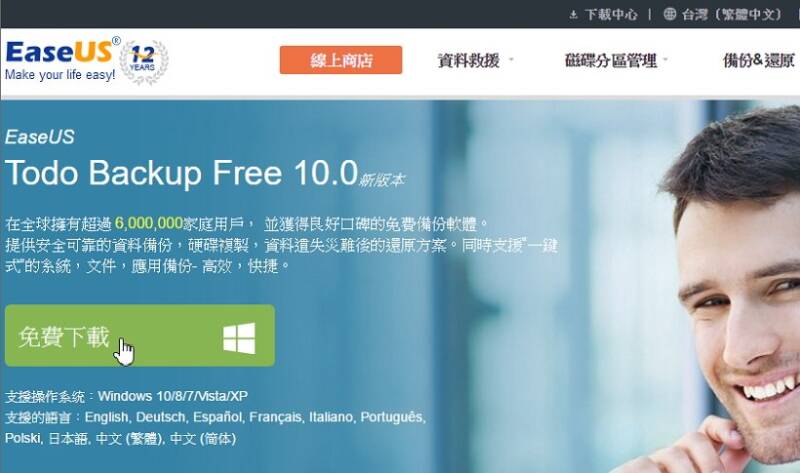Image resolution: width=800 pixels, height=473 pixels.
Task: Click the italic EaseUS banner title
Action: click(40, 137)
